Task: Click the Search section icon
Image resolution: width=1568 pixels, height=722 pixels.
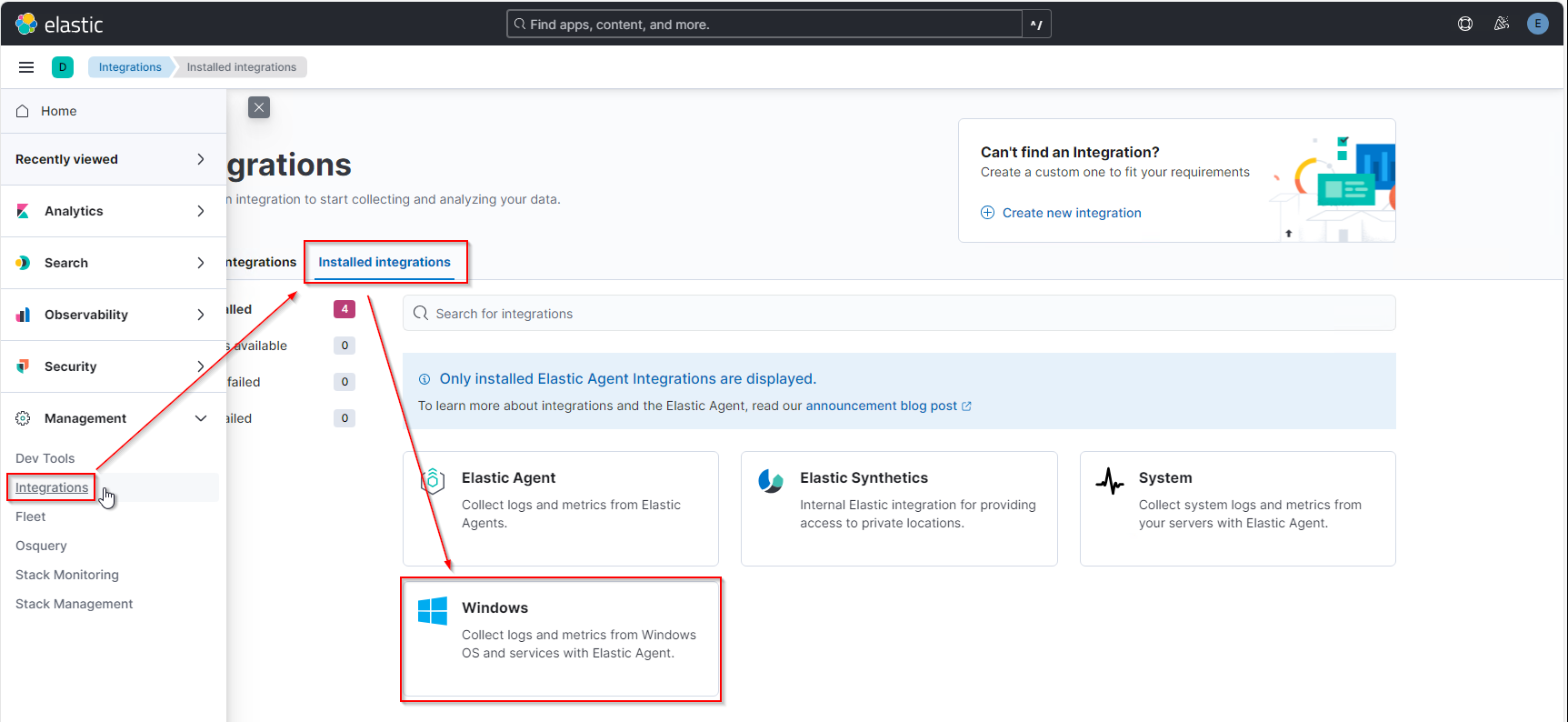Action: point(23,263)
